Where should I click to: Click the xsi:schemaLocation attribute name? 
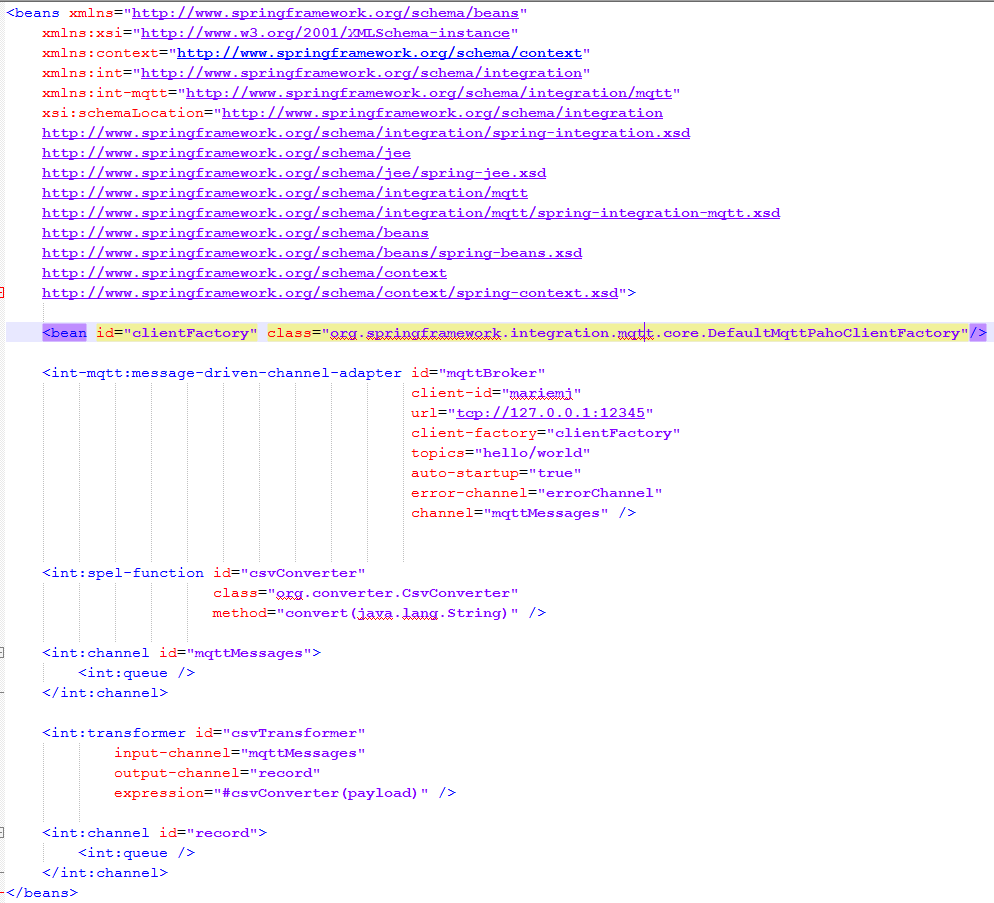[123, 113]
